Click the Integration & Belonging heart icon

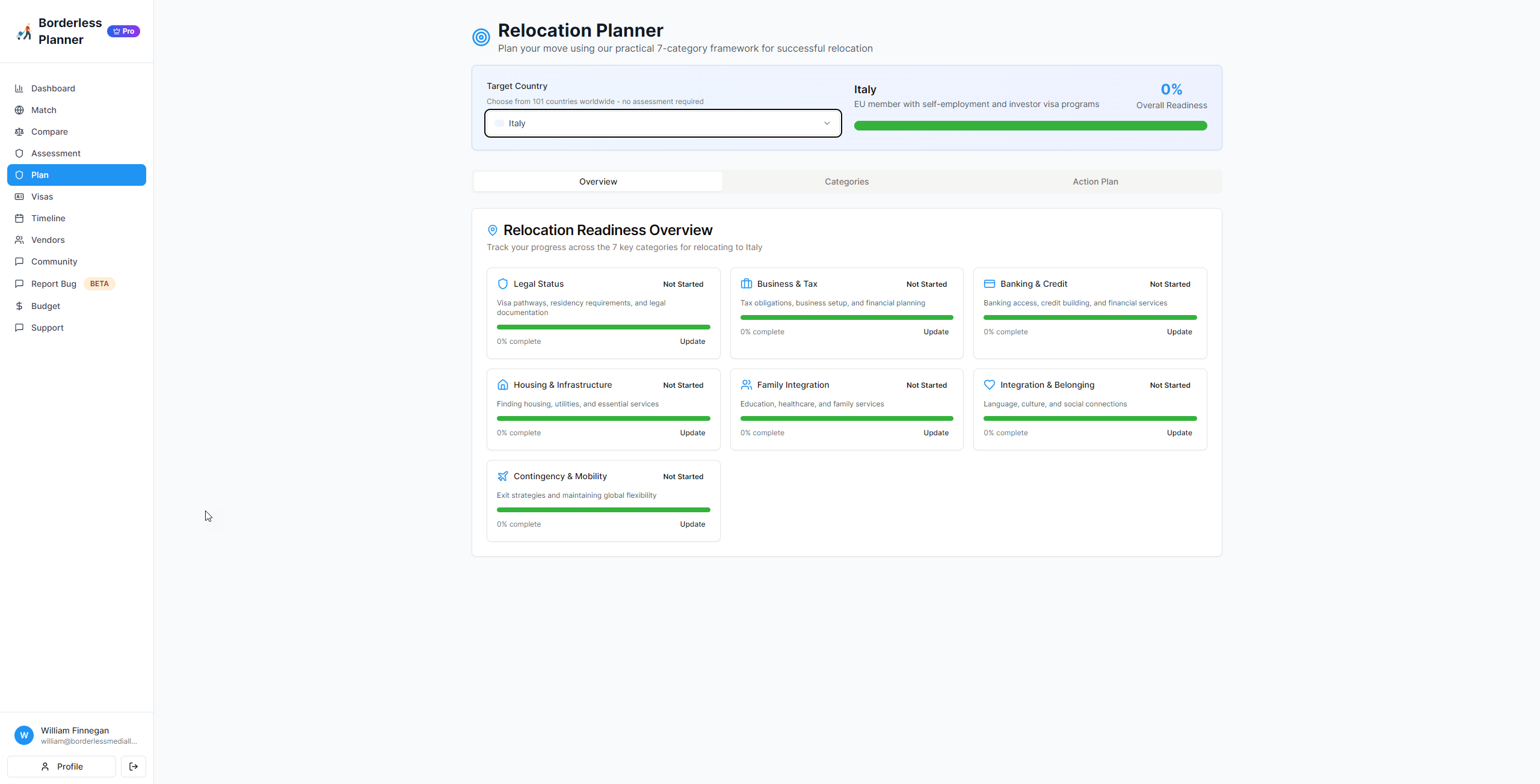[990, 385]
